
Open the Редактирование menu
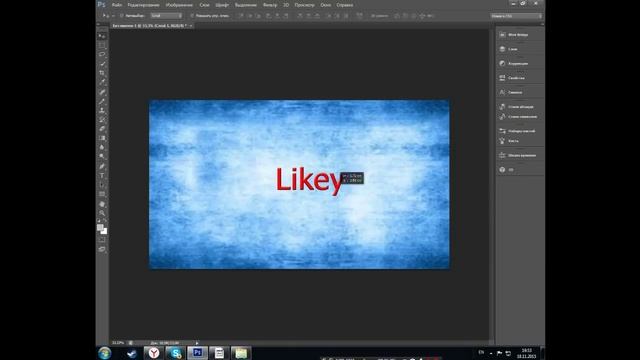143,5
